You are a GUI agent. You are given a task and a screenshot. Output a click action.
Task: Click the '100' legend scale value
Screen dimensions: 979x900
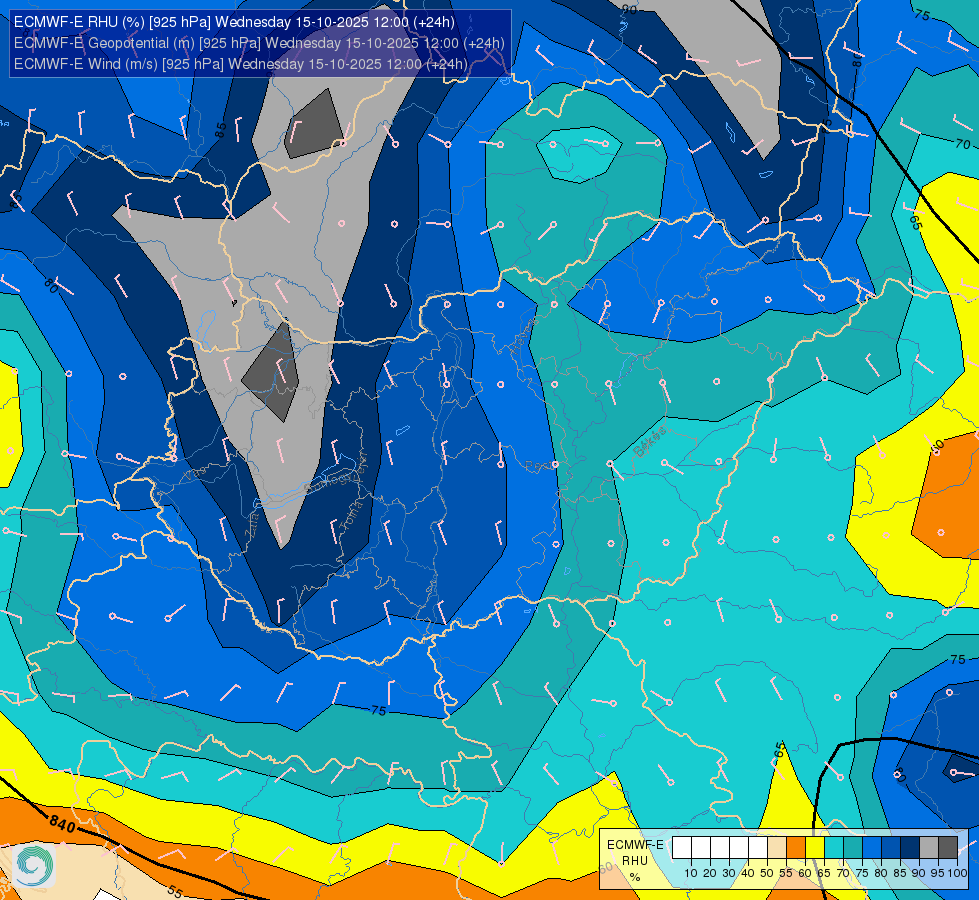(x=957, y=873)
